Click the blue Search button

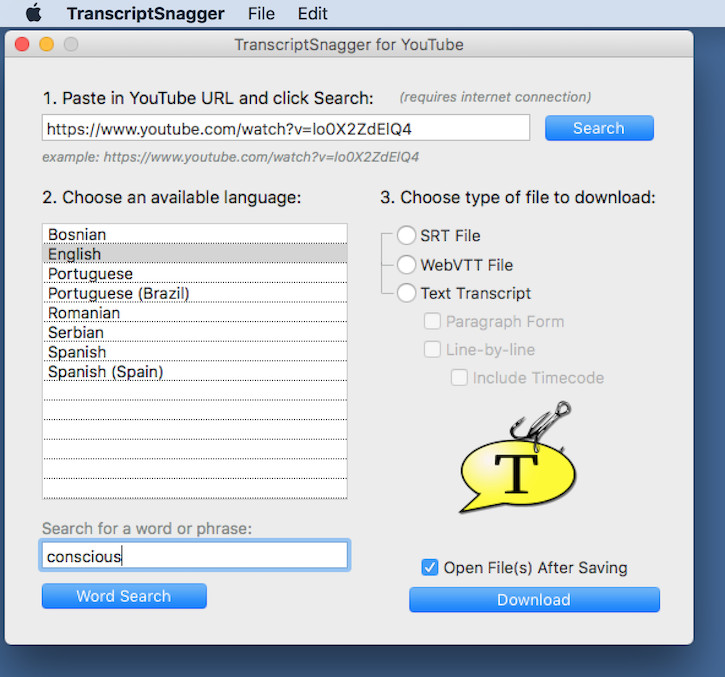(x=599, y=128)
